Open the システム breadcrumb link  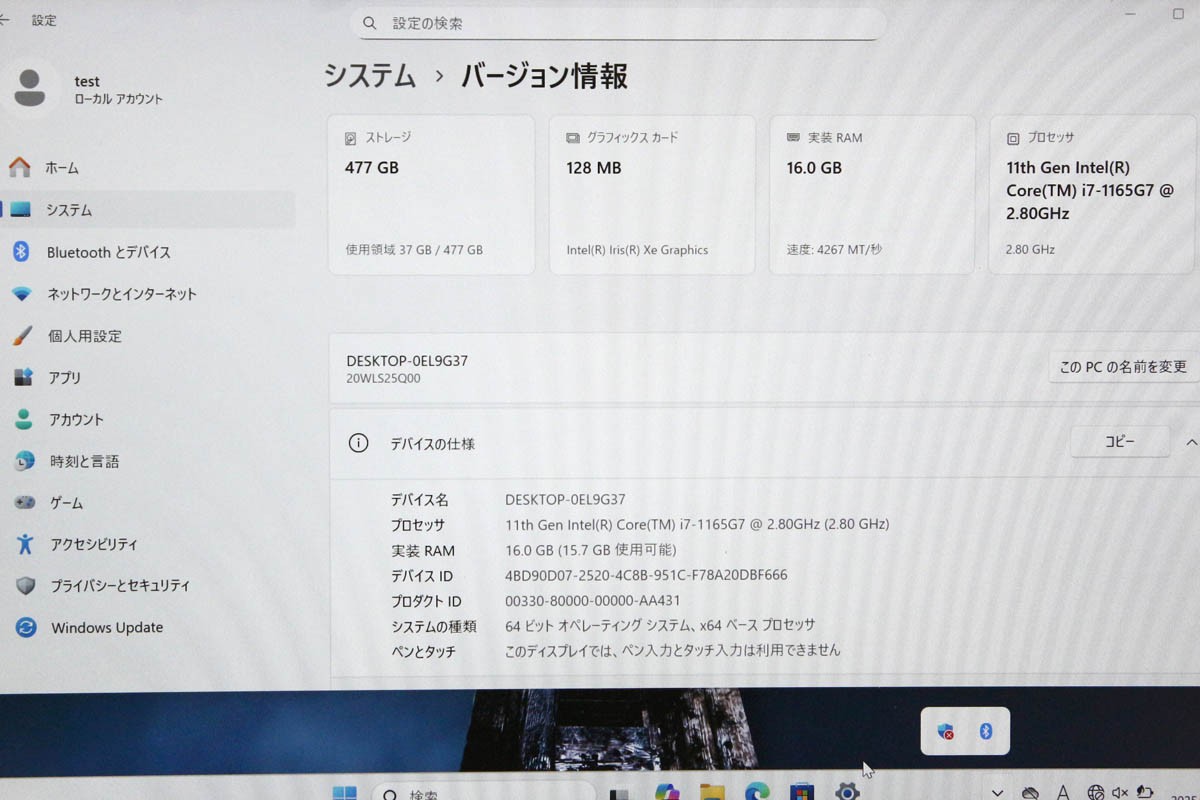point(369,76)
